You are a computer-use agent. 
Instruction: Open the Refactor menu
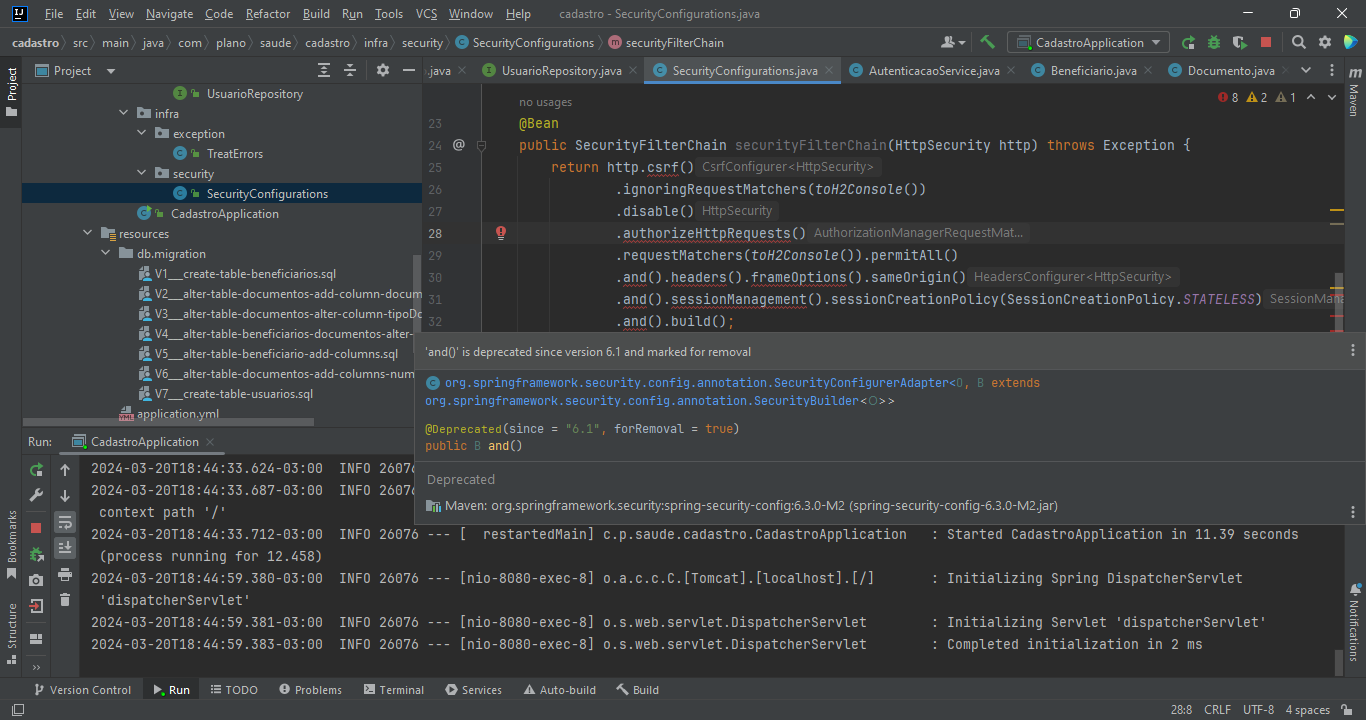tap(268, 14)
